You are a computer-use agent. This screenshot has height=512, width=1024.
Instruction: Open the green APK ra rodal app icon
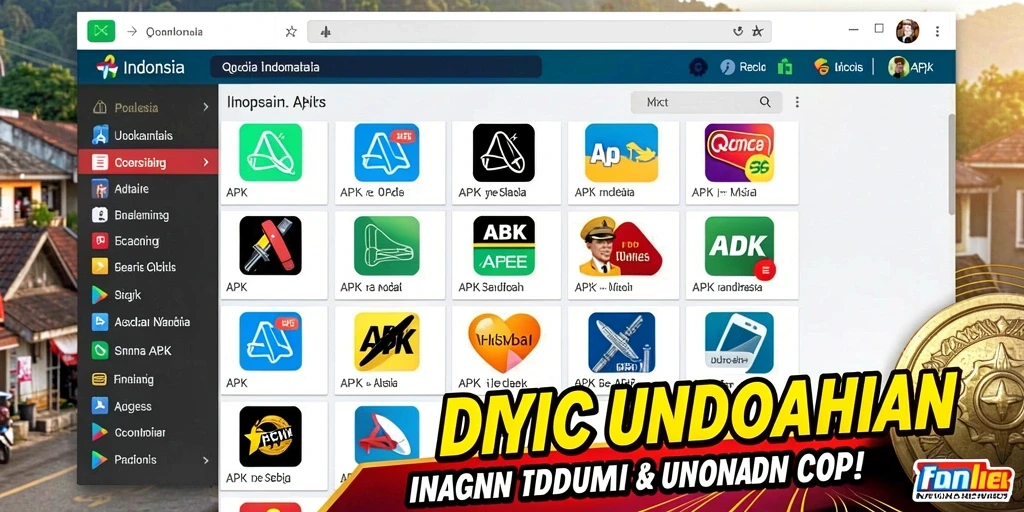pos(387,246)
